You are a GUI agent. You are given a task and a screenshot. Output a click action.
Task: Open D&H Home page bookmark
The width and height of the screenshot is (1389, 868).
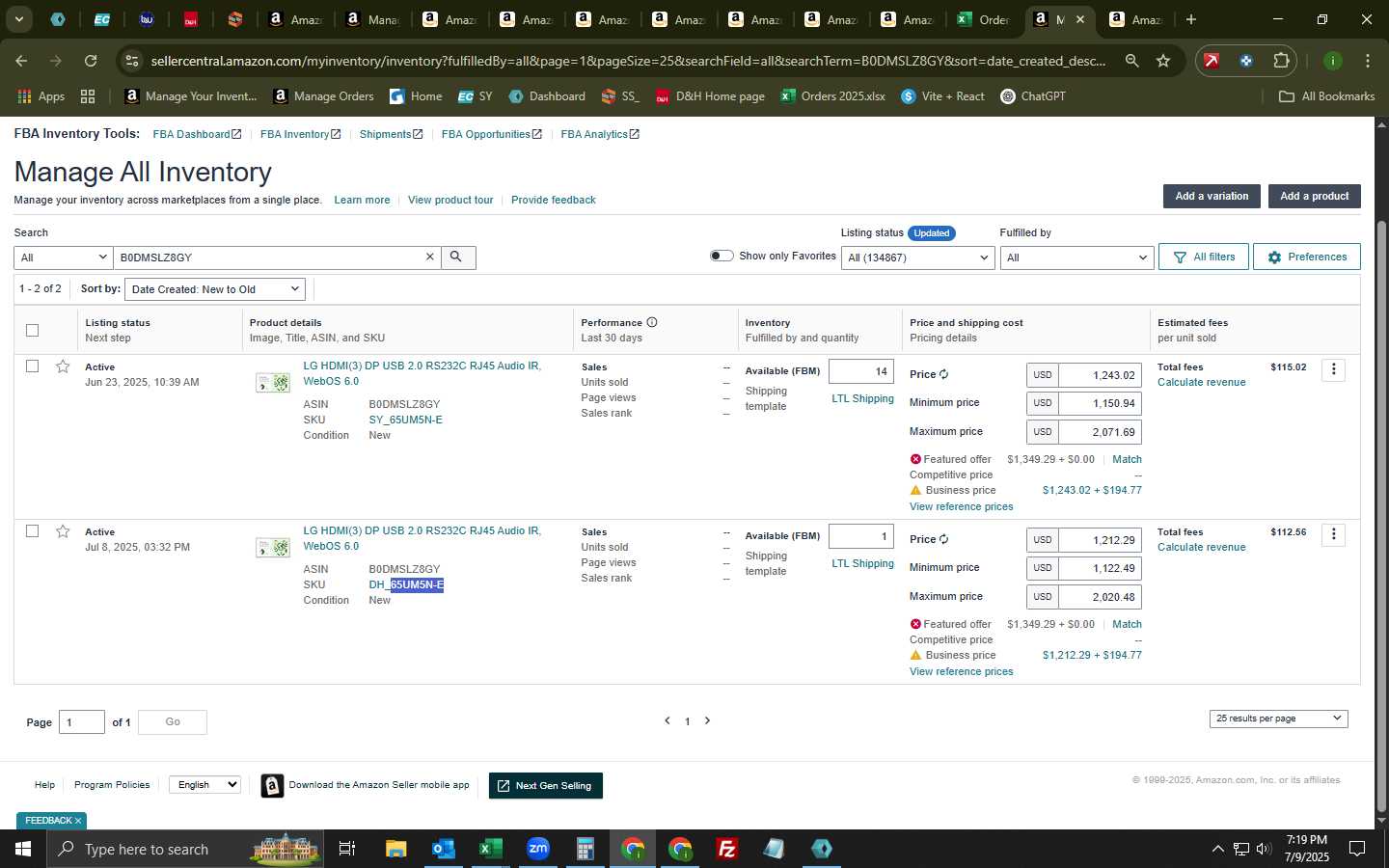point(710,96)
